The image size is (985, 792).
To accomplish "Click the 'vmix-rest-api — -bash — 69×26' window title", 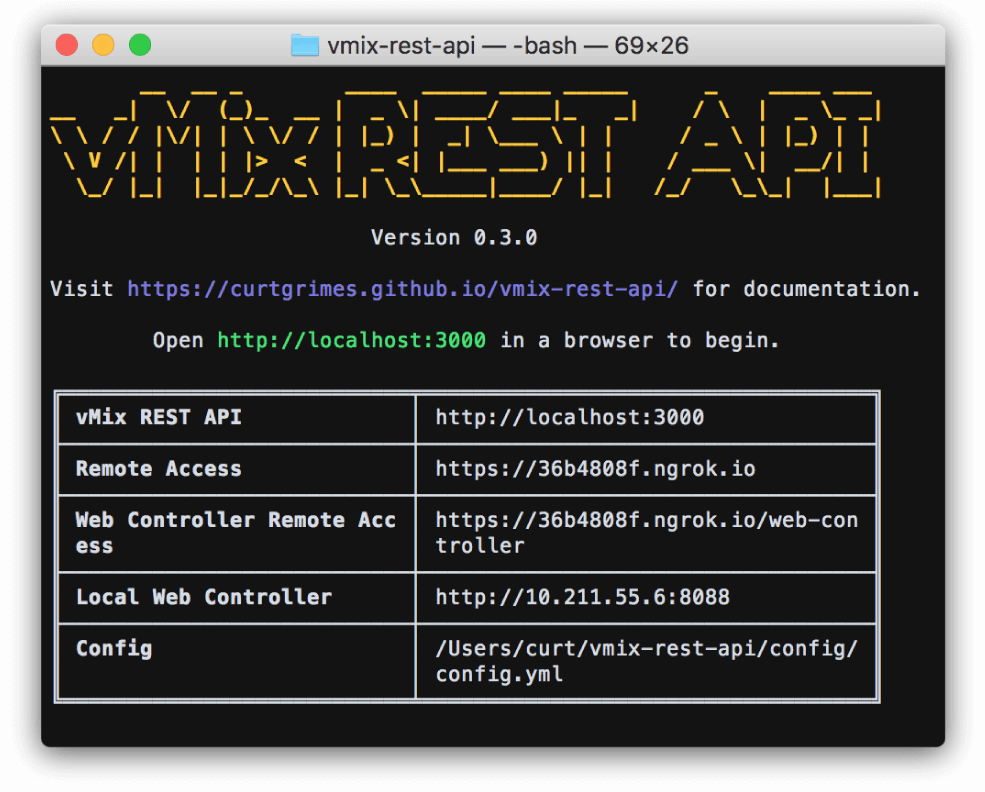I will (x=508, y=45).
